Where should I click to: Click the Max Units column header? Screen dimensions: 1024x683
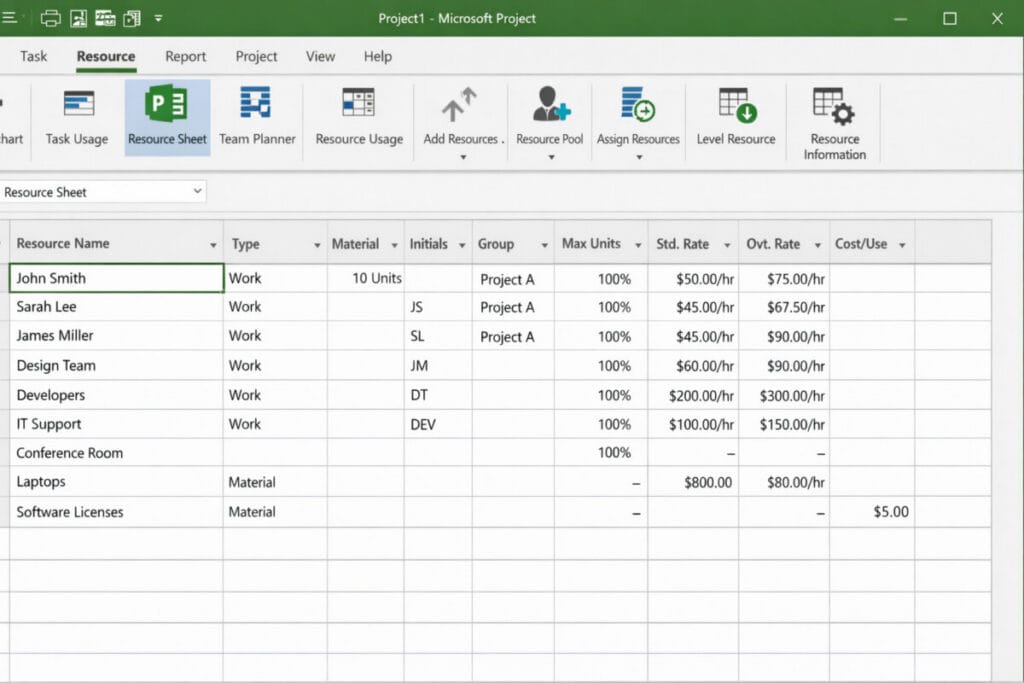click(x=601, y=243)
